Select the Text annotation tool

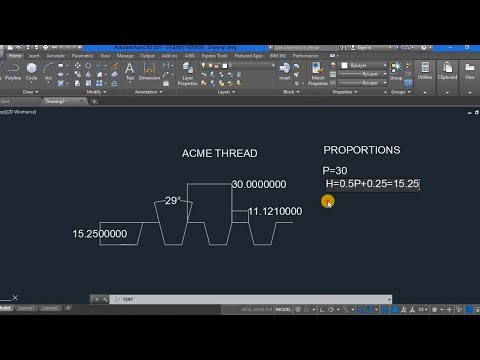pyautogui.click(x=130, y=72)
